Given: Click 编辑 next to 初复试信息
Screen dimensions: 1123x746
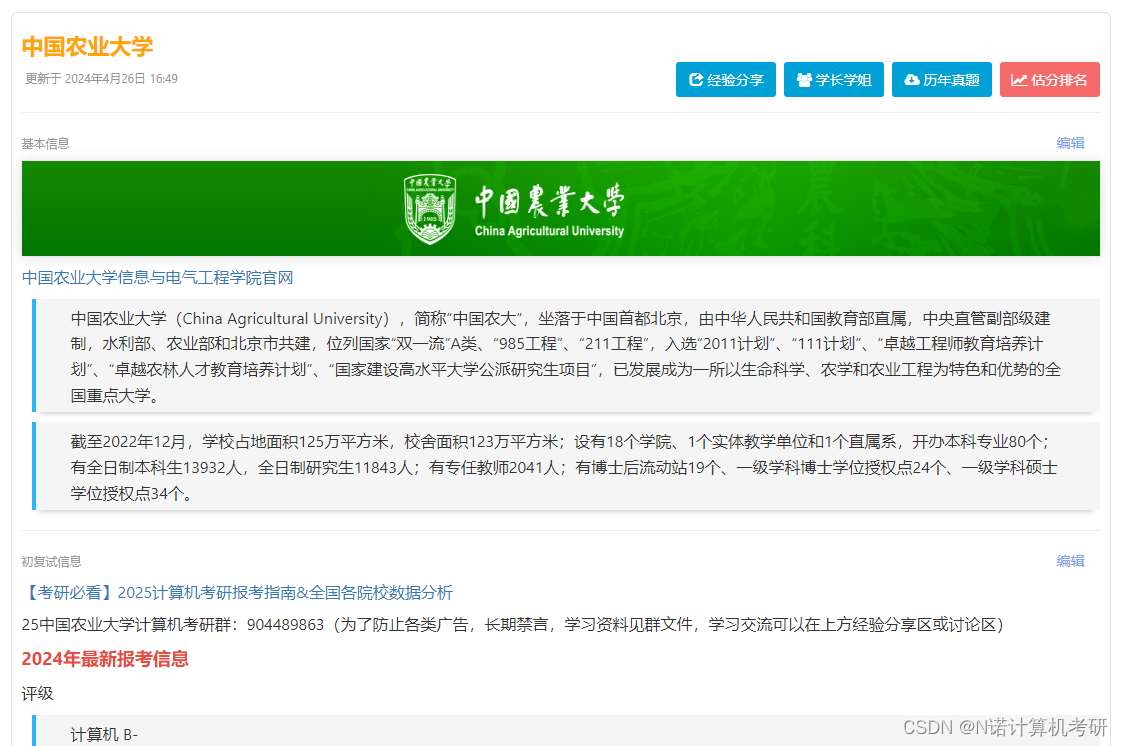Looking at the screenshot, I should point(1070,561).
